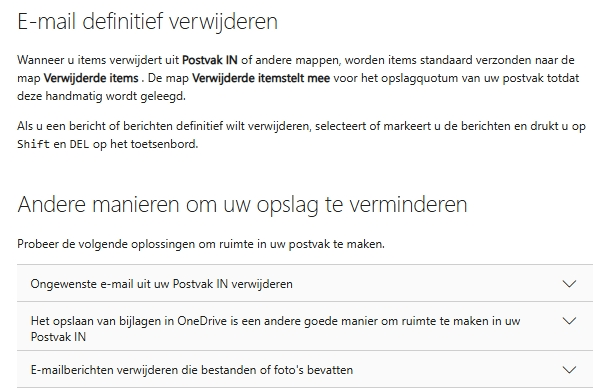Screen dimensions: 599x389
Task: Click the phrase 'deze handmatig wordt geleegd'
Action: [101, 96]
